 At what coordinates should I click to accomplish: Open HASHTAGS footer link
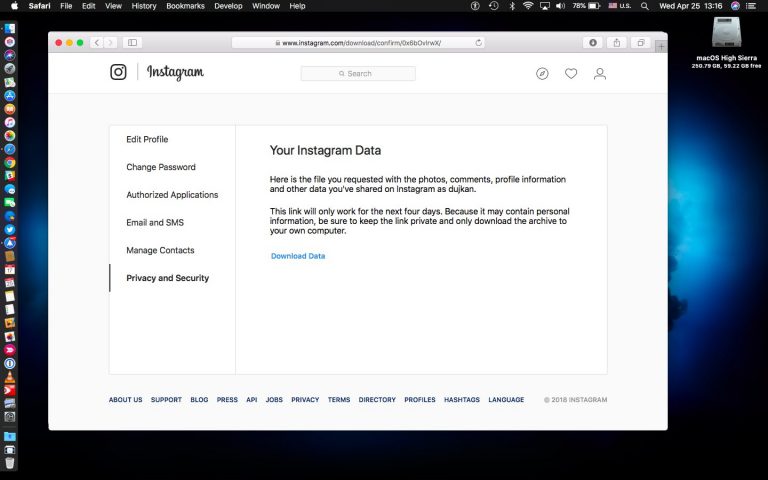462,400
